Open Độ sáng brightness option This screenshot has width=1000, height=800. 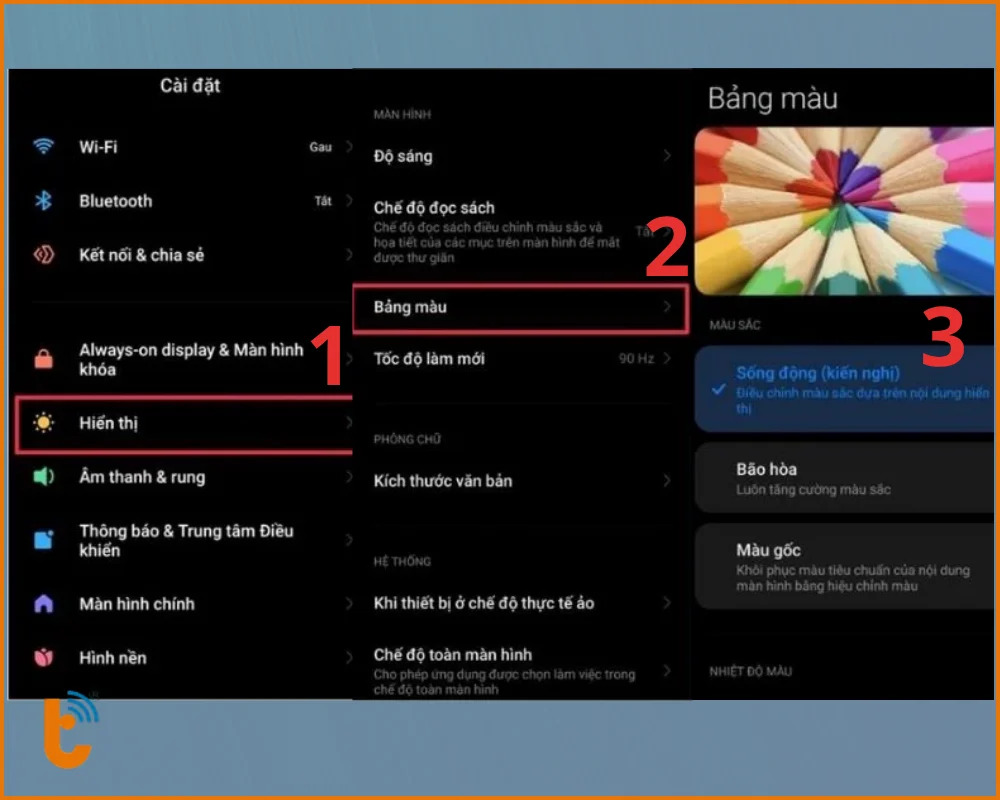click(522, 156)
